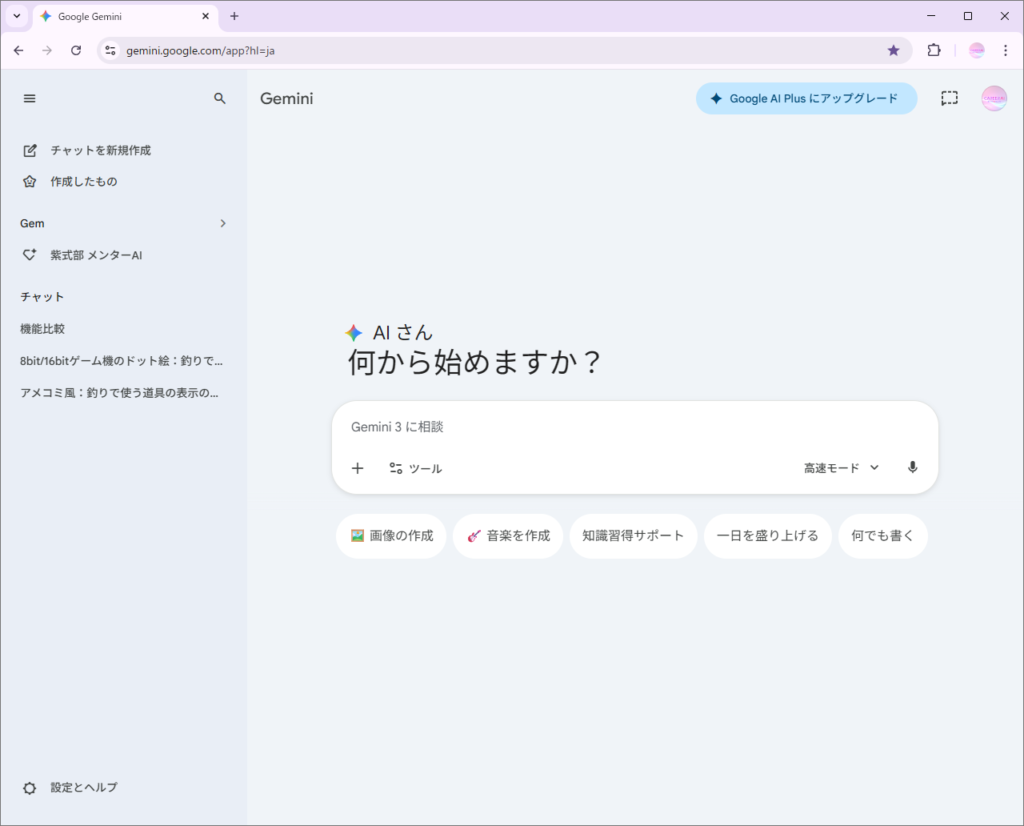Screen dimensions: 1024x826
Task: Click the temporary chat dashed bubble icon
Action: [x=949, y=98]
